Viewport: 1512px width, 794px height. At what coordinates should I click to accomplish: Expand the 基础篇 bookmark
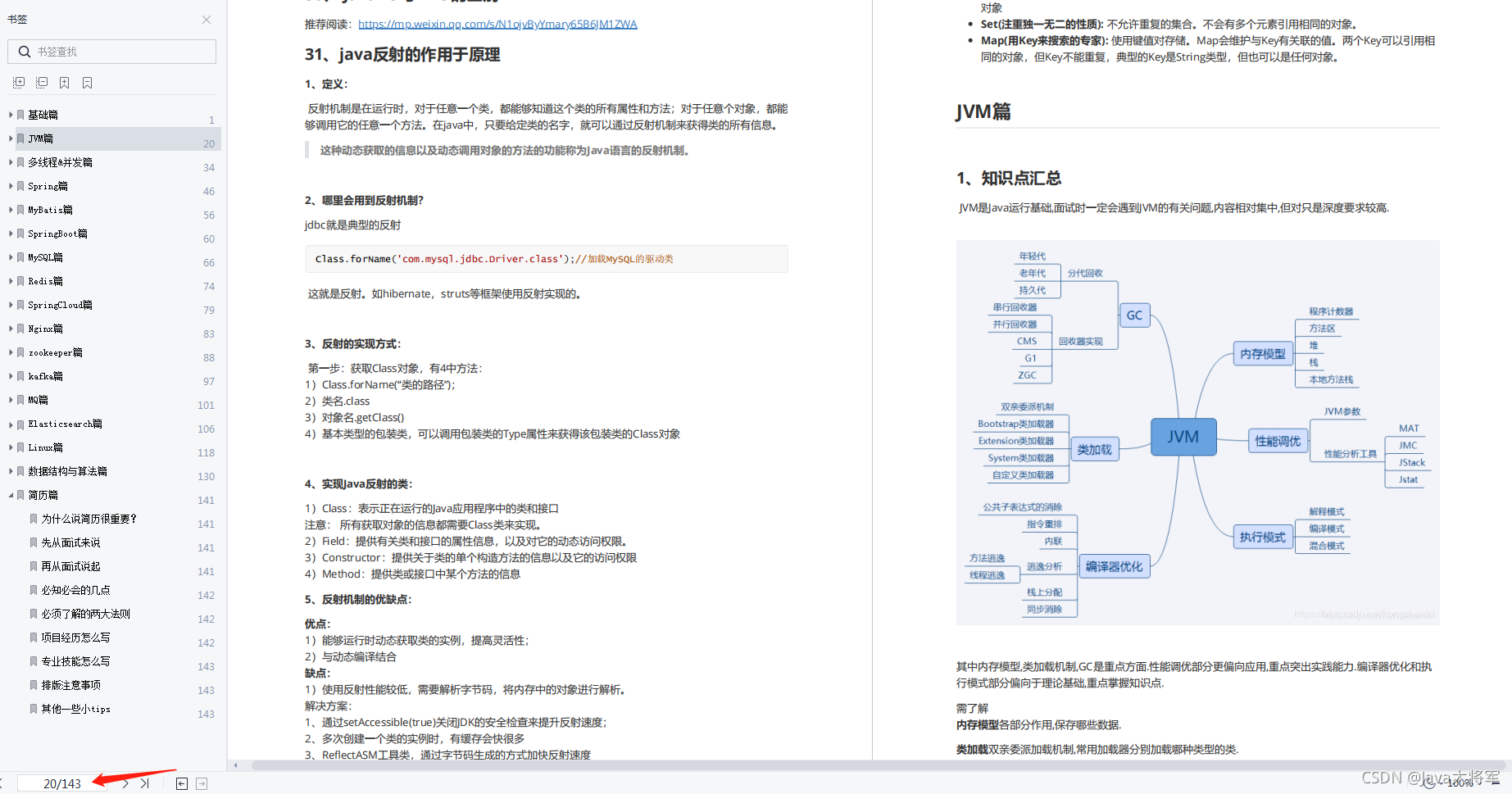[x=11, y=115]
